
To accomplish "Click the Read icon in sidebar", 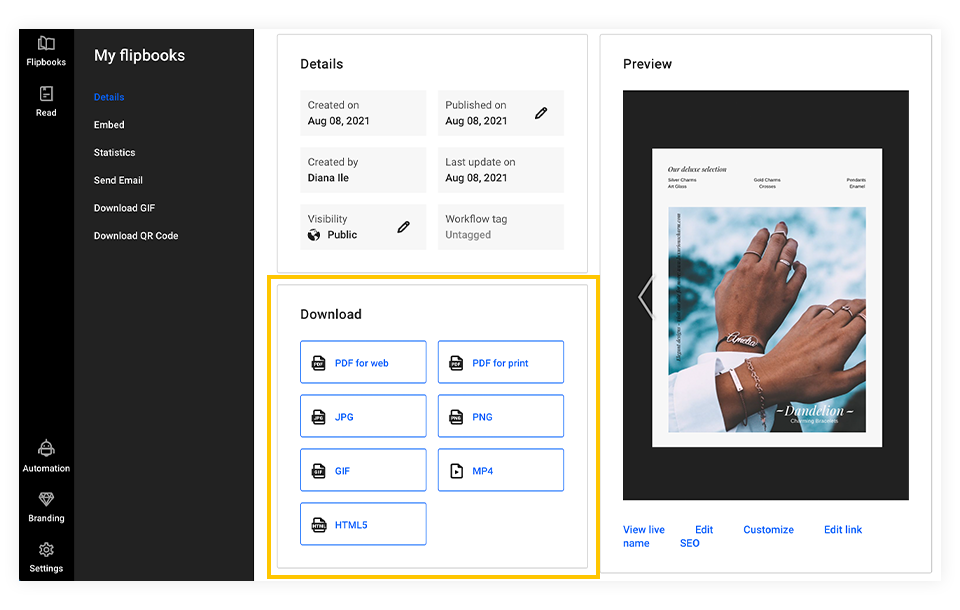I will pos(46,101).
